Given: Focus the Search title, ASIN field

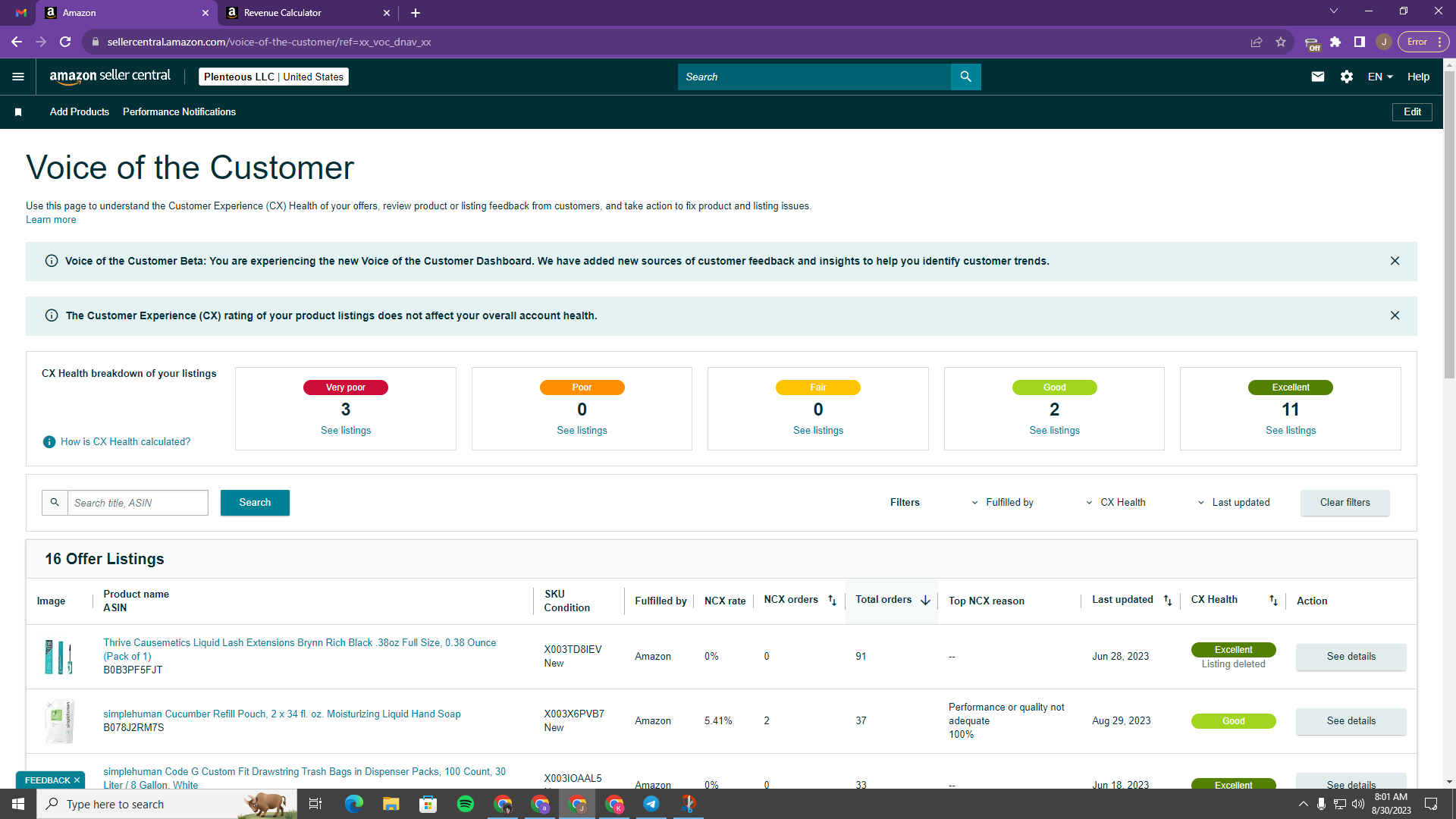Looking at the screenshot, I should [137, 503].
